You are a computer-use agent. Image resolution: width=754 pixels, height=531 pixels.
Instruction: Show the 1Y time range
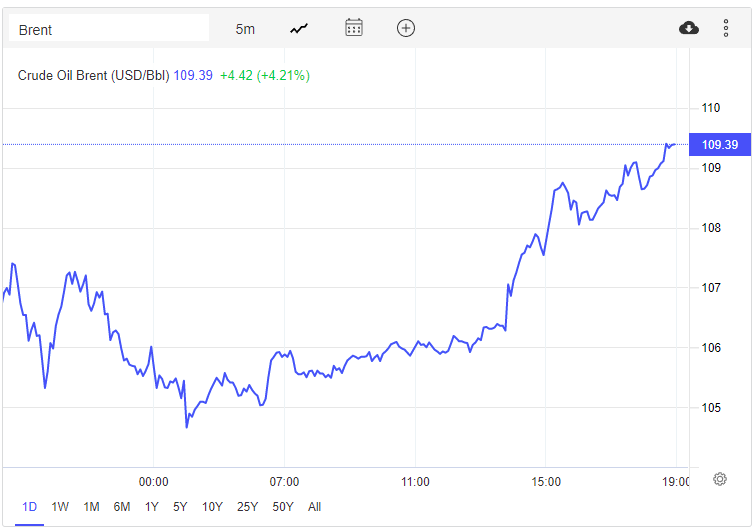pyautogui.click(x=152, y=507)
